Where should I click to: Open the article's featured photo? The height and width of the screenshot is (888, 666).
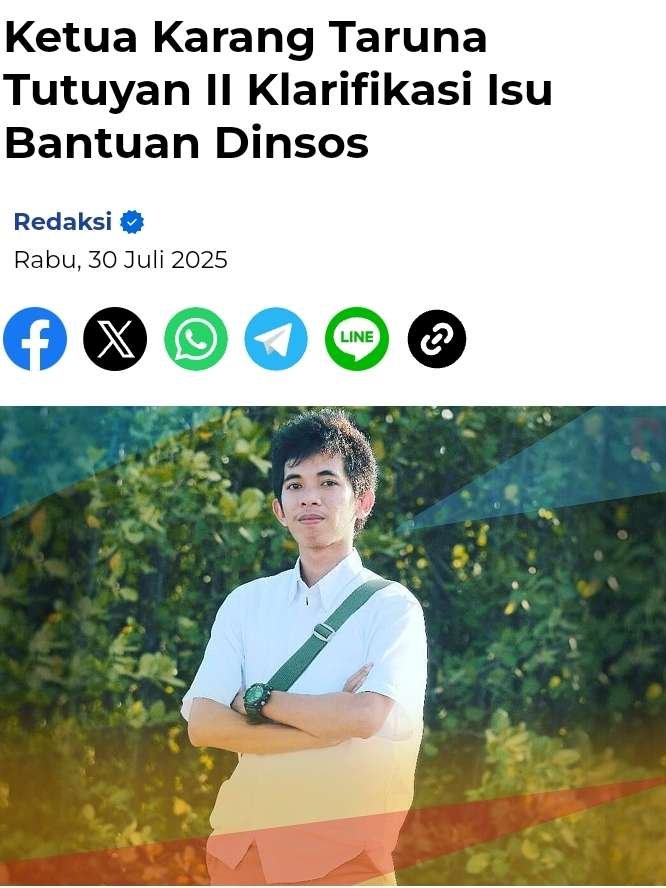333,646
